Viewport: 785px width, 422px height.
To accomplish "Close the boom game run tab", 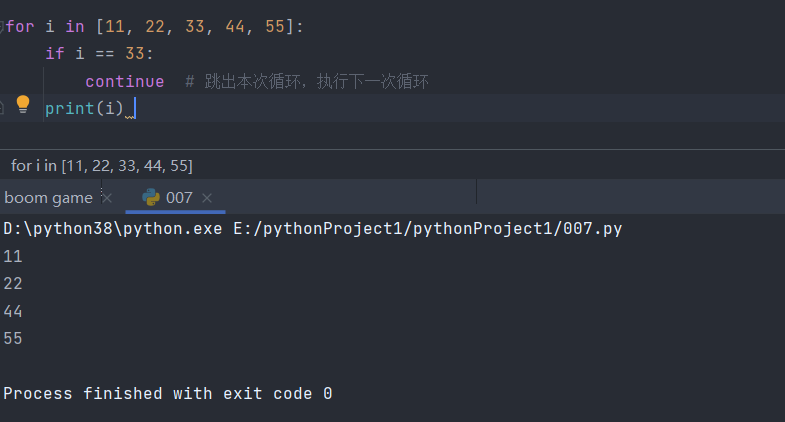I will tap(108, 198).
